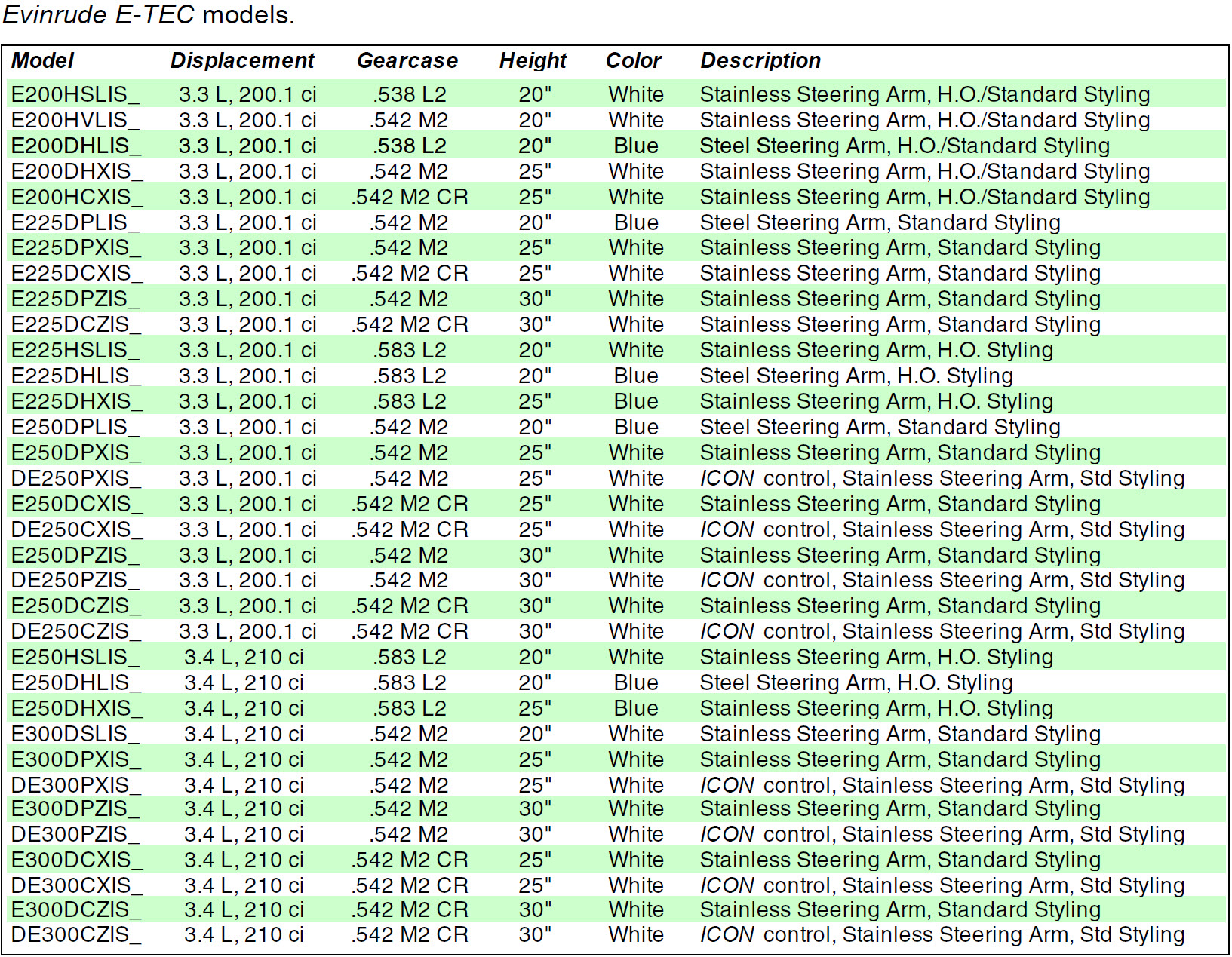Click the DE250PXIS_ model entry
1232x957 pixels.
(x=75, y=478)
